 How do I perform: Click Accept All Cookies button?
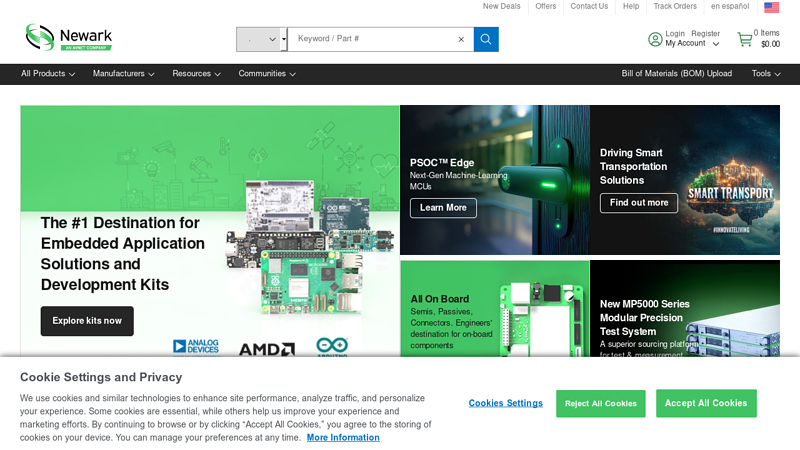click(706, 403)
